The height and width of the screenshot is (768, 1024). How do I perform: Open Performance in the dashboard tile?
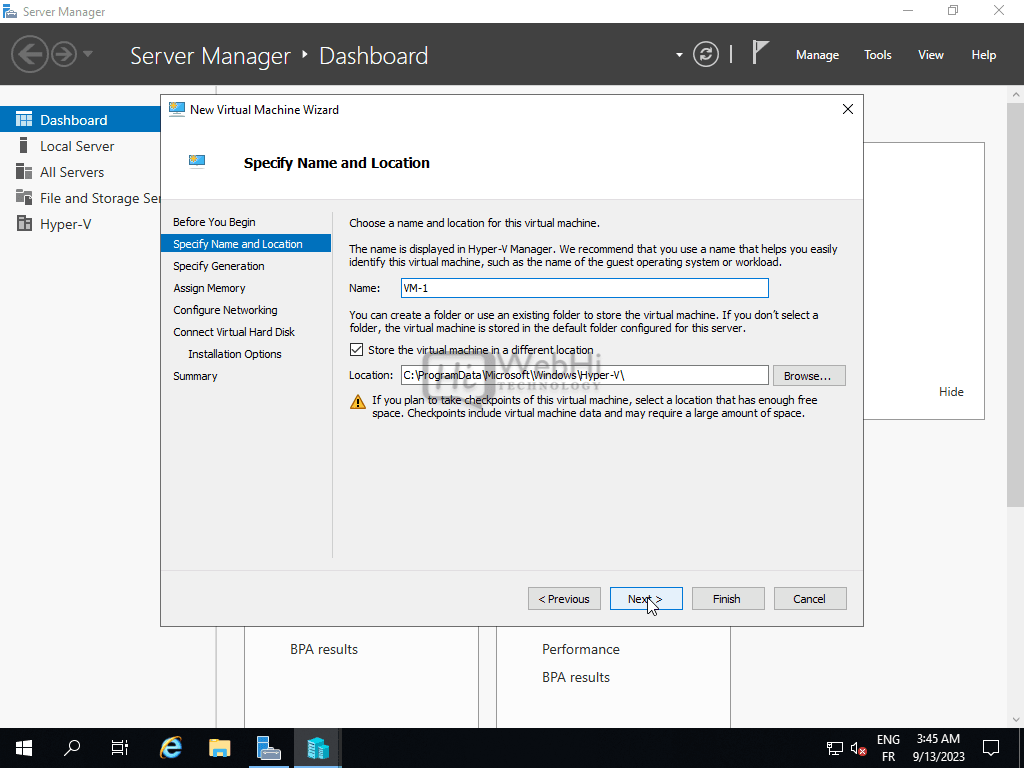(x=581, y=649)
